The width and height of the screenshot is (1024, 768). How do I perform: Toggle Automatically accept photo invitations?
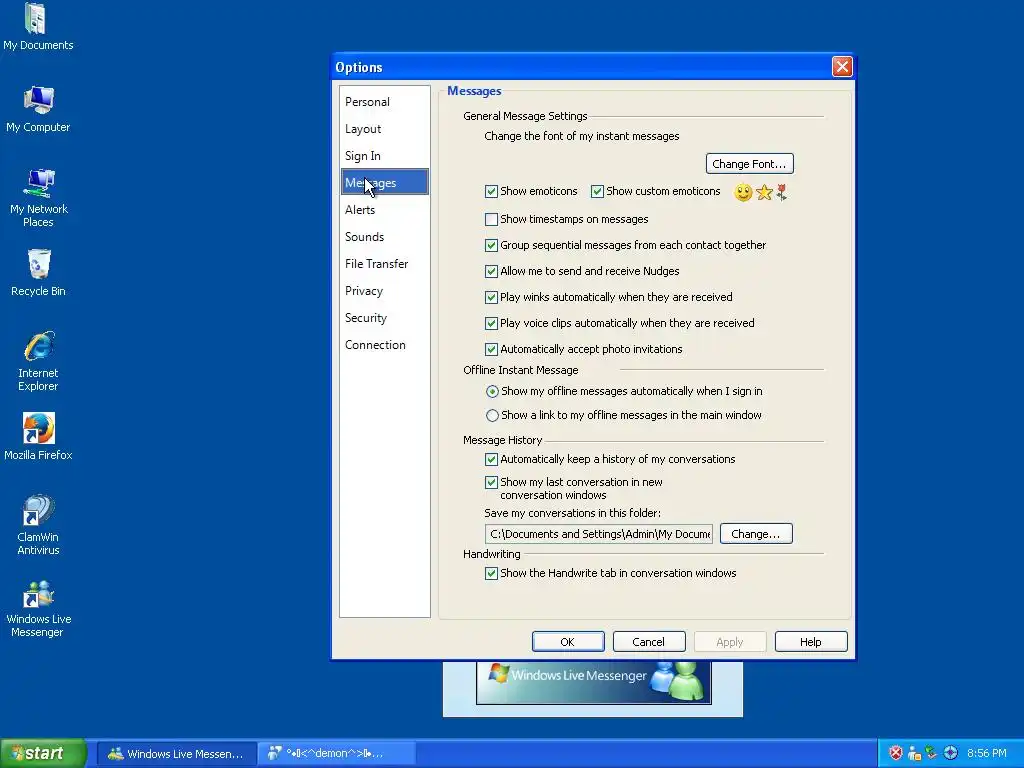(491, 349)
